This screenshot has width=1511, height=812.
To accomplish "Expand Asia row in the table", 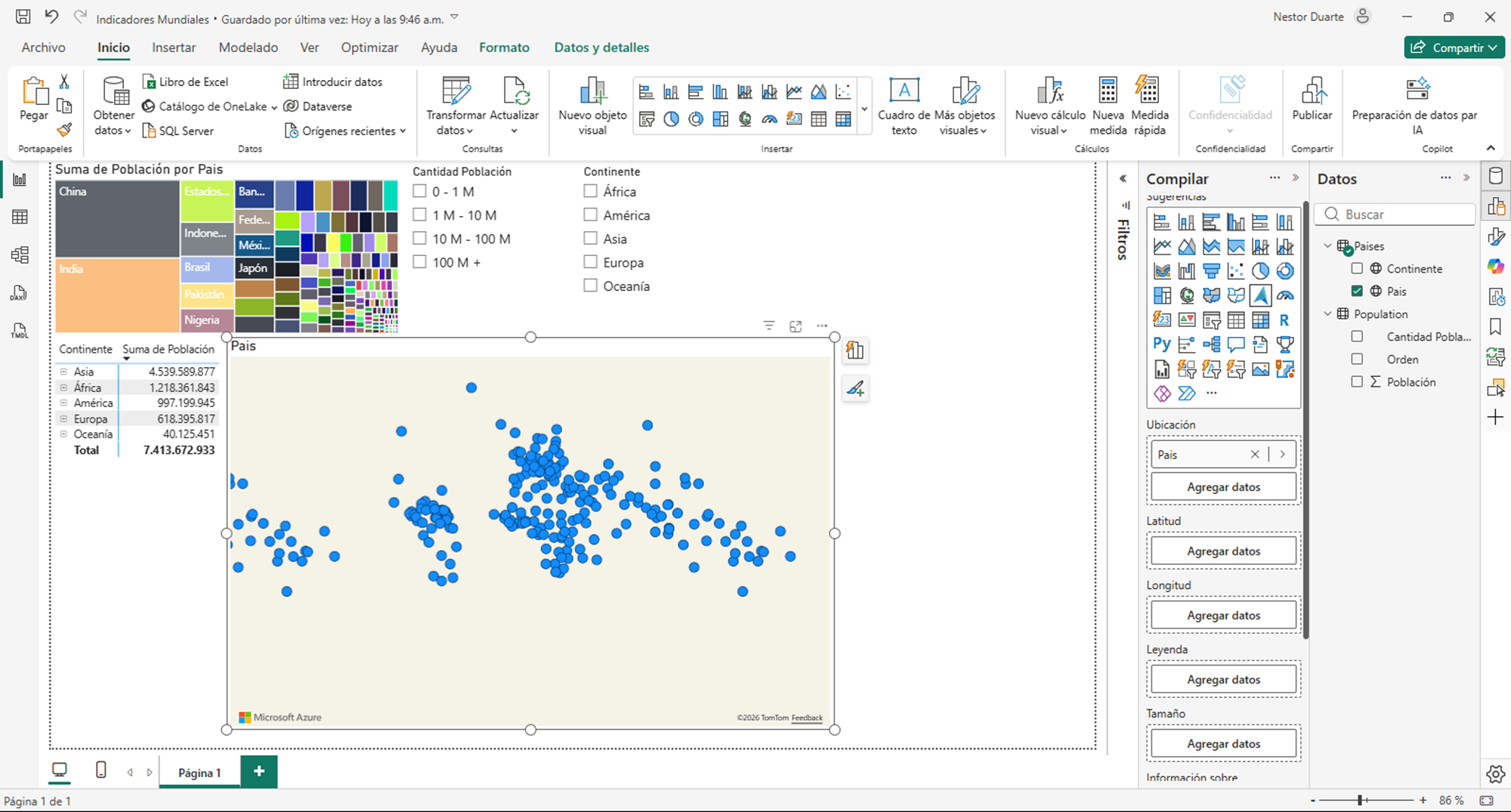I will (x=63, y=372).
